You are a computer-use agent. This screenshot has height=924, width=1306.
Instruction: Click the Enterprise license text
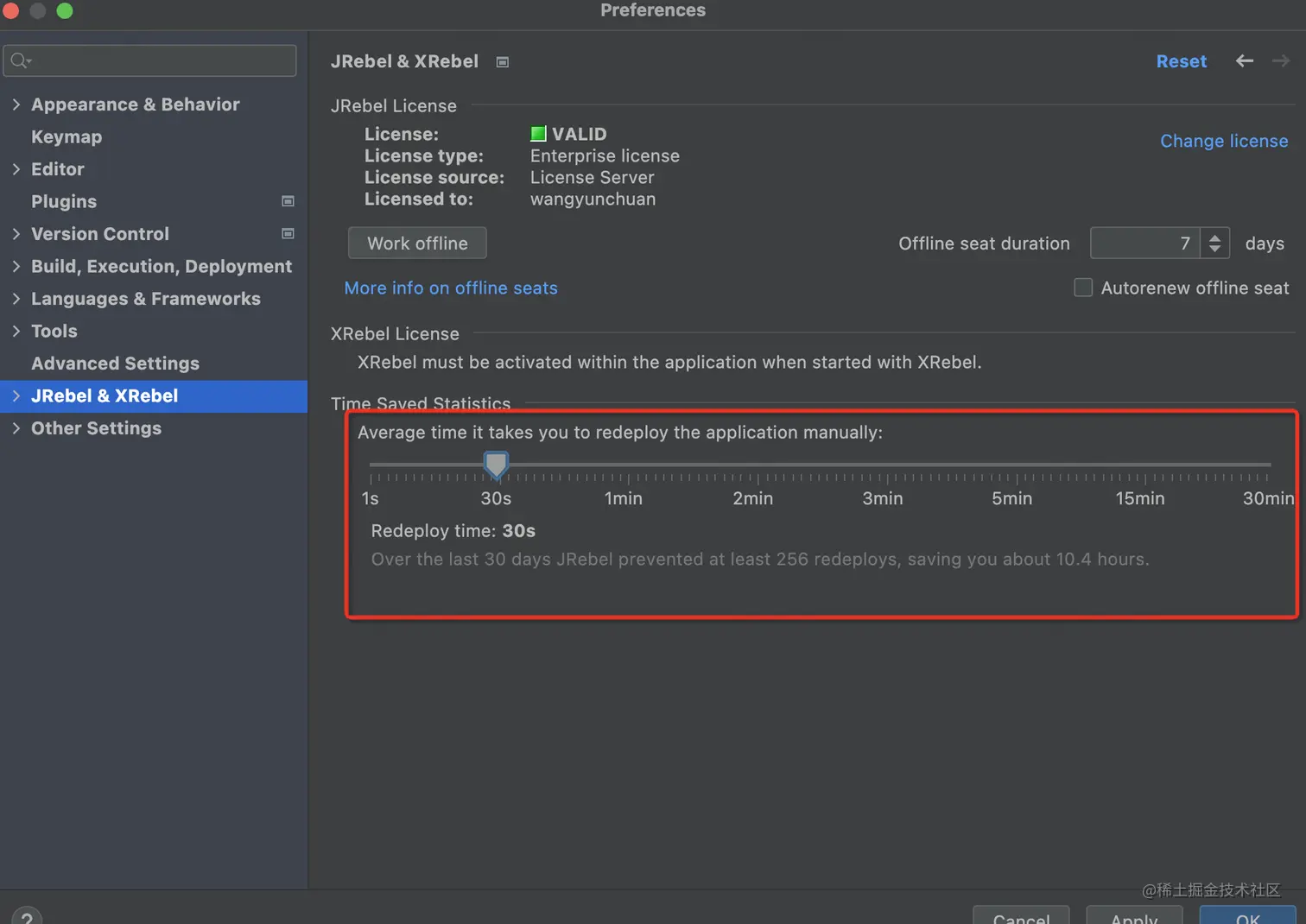point(605,155)
